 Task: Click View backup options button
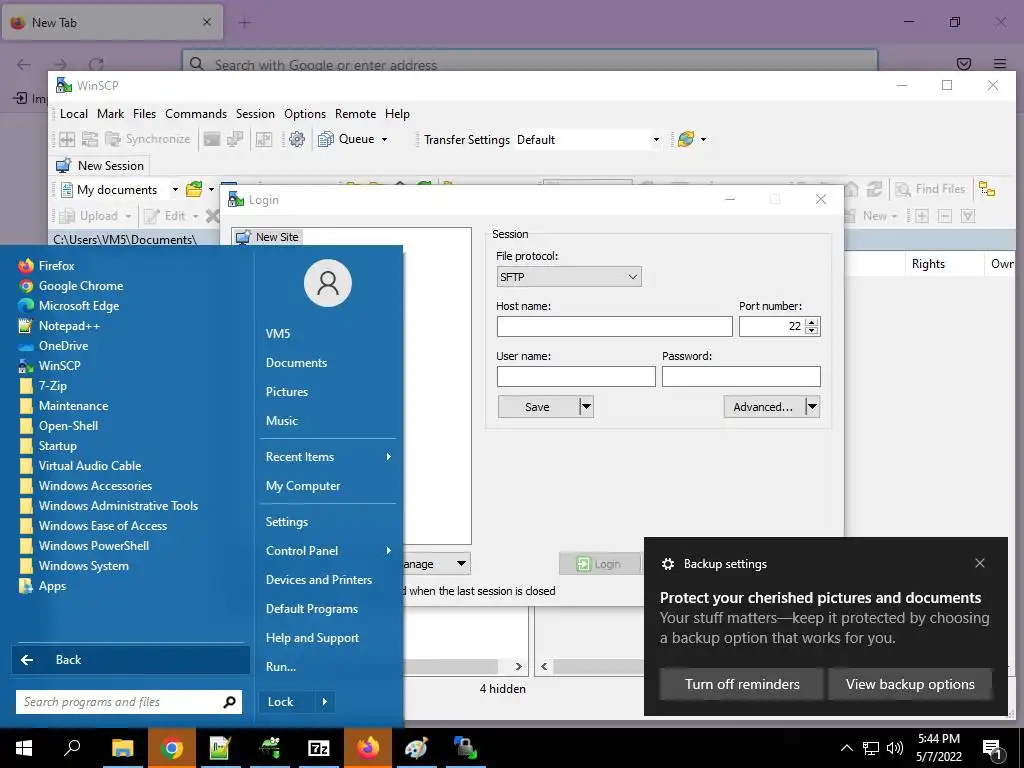[910, 684]
